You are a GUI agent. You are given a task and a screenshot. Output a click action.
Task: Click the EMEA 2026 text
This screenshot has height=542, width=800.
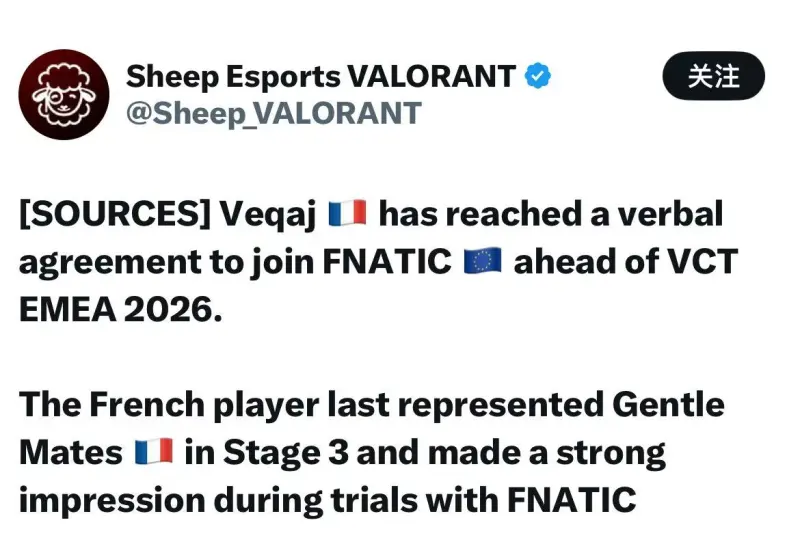click(x=116, y=309)
